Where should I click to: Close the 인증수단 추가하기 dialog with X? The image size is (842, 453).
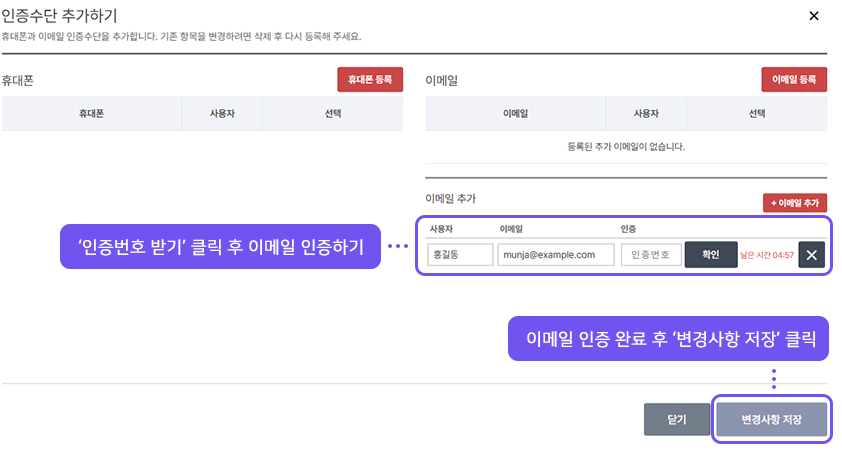pos(814,16)
